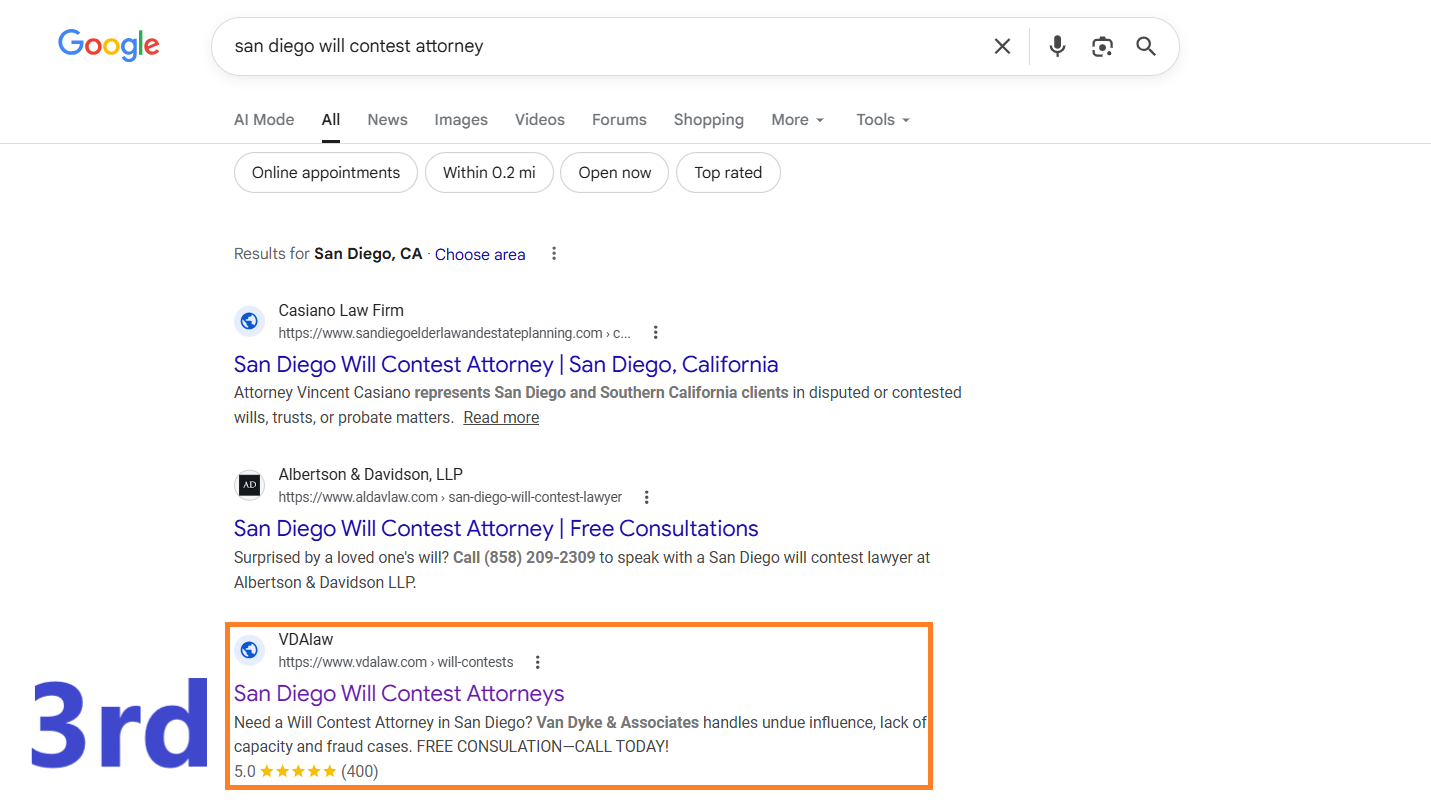Open San Diego Will Contest Attorneys VDAlaw result
The height and width of the screenshot is (804, 1431).
tap(399, 693)
